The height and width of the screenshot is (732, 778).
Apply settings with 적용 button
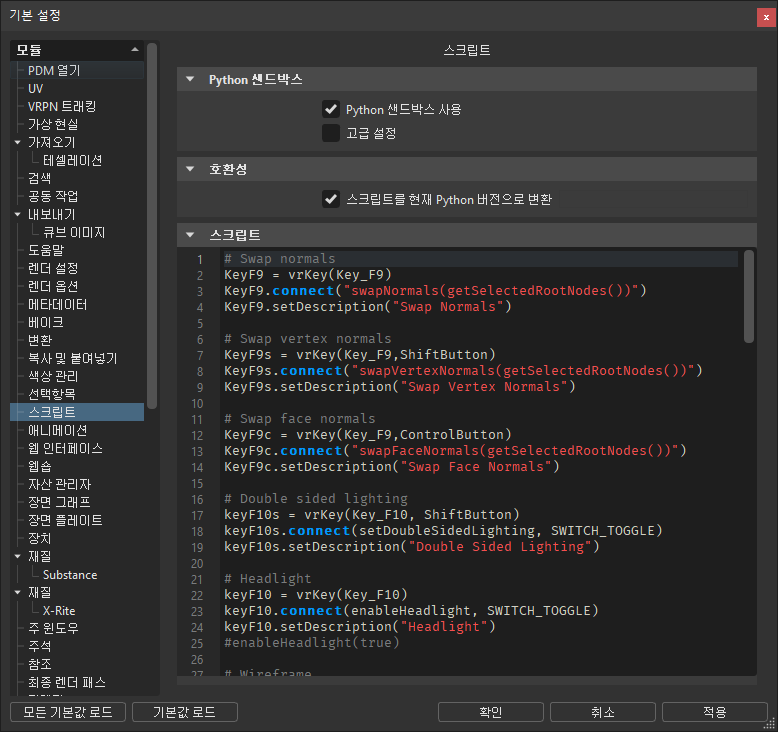coord(715,712)
